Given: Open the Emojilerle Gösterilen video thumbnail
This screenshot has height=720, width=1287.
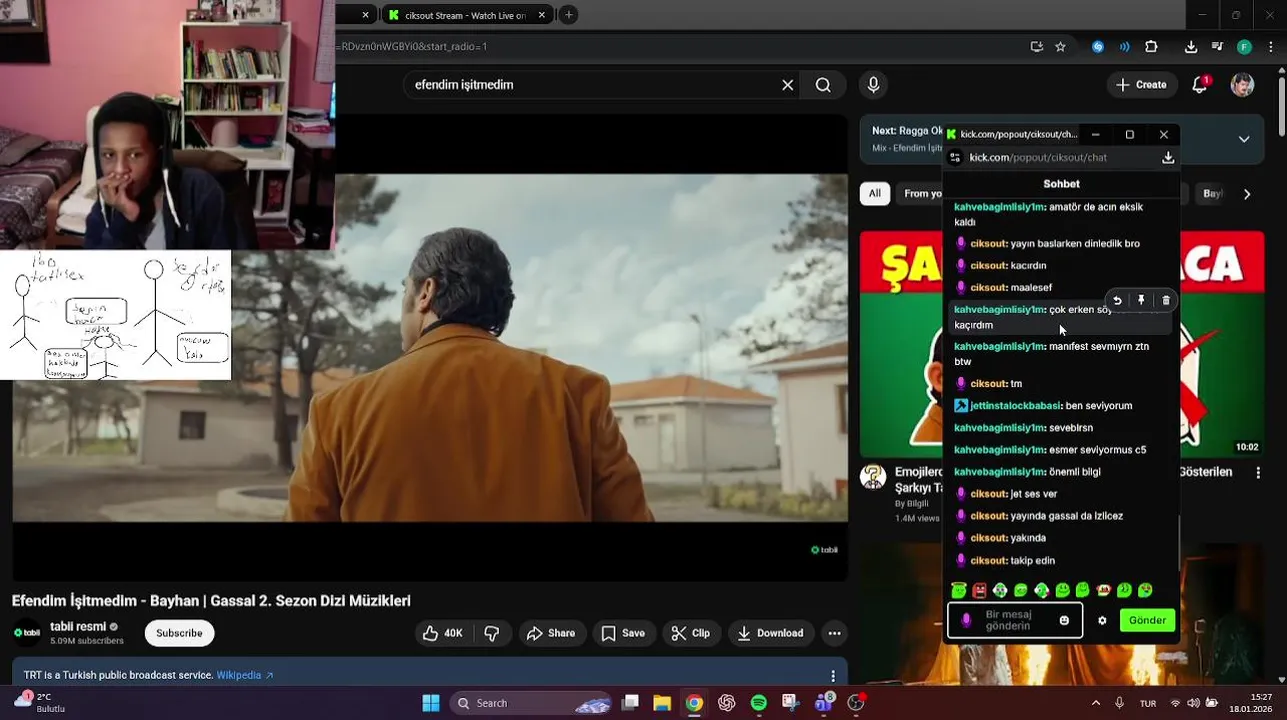Looking at the screenshot, I should coord(901,344).
